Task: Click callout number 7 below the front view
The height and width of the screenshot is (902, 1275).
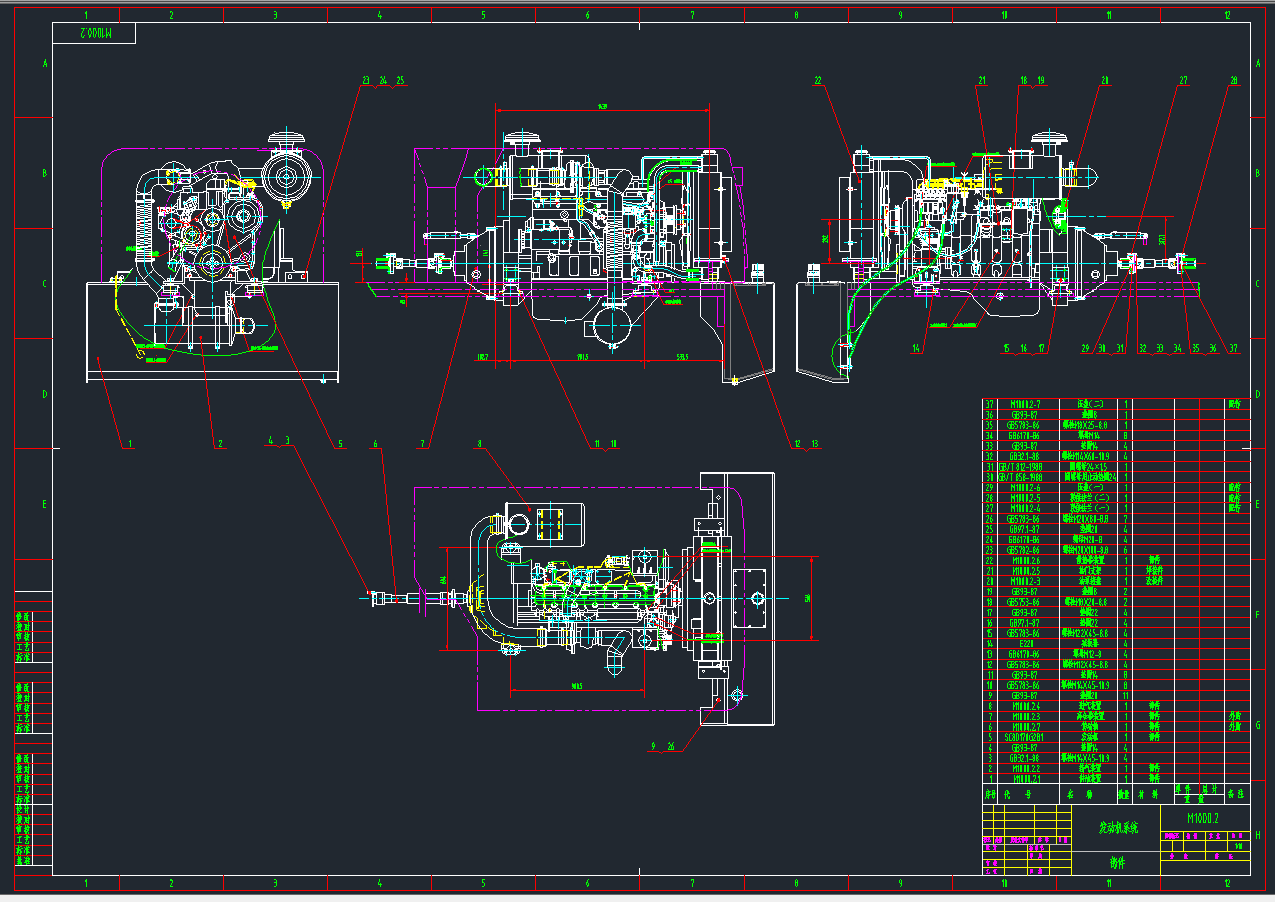Action: point(423,442)
